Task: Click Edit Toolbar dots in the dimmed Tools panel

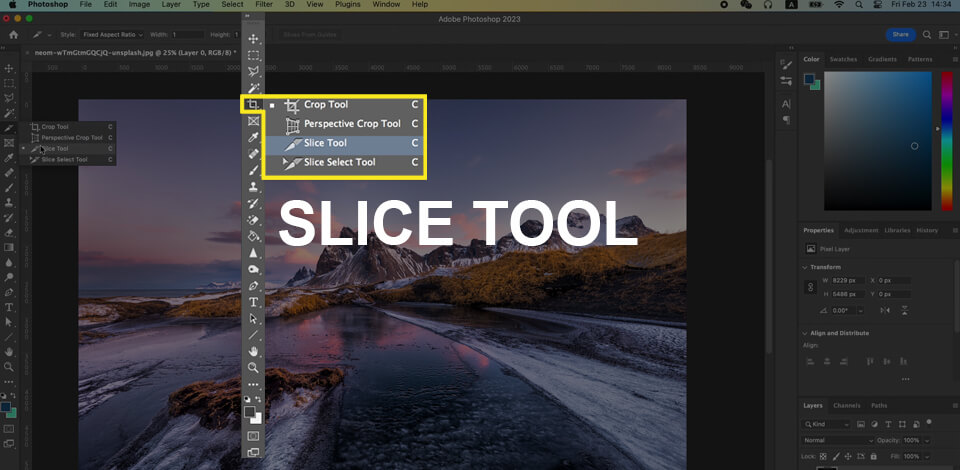Action: point(9,382)
